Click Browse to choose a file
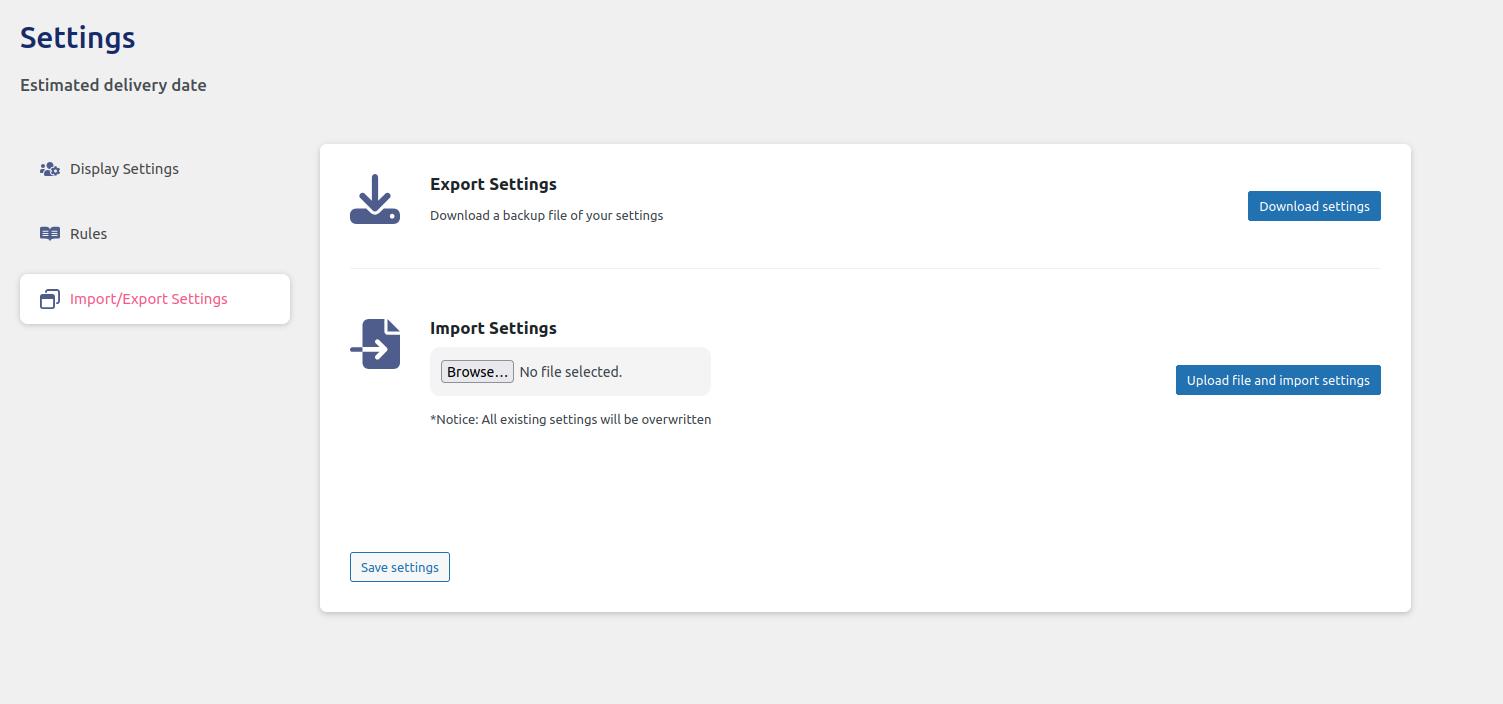This screenshot has width=1503, height=704. pos(477,372)
